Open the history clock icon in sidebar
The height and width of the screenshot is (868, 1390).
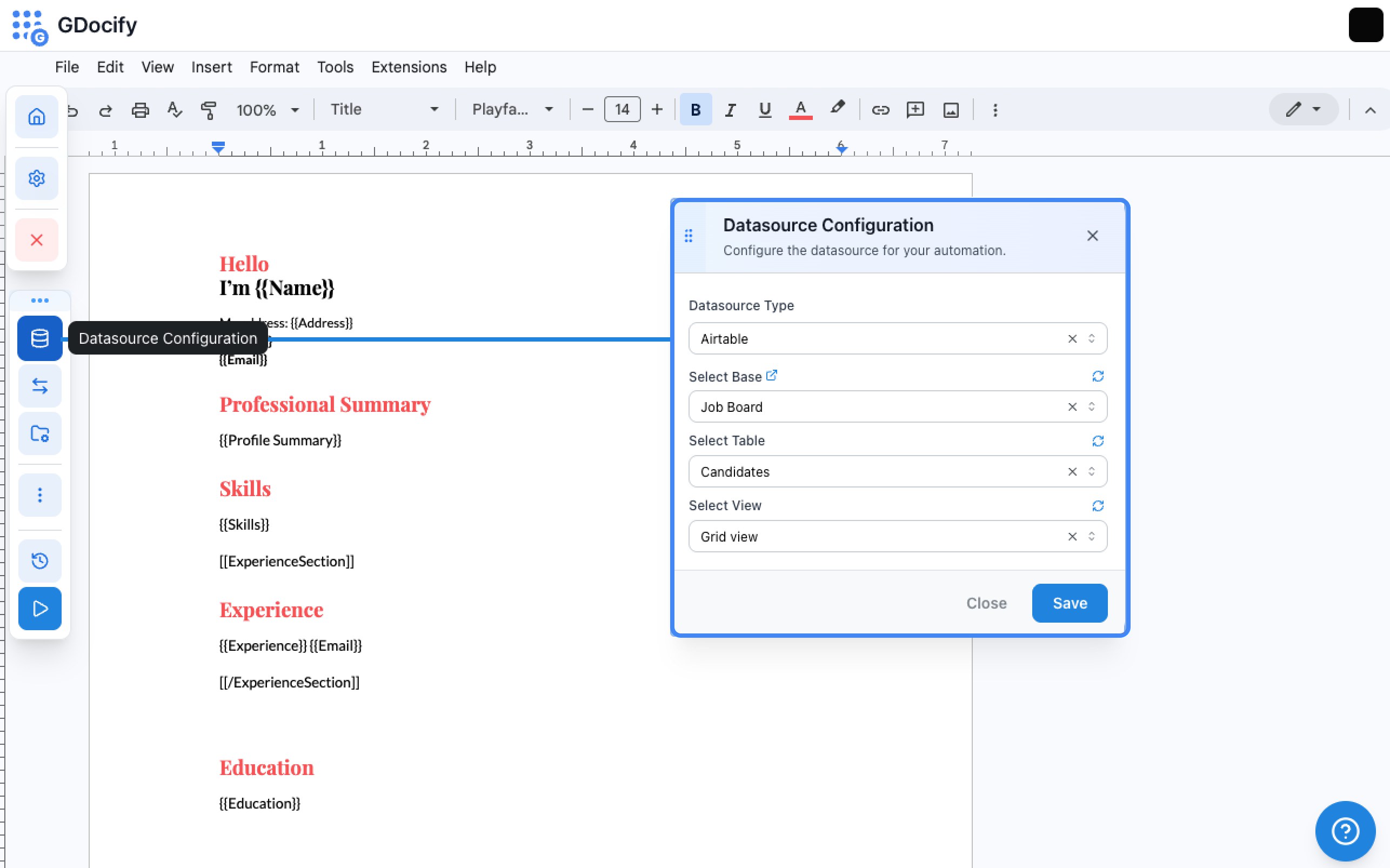click(x=39, y=560)
